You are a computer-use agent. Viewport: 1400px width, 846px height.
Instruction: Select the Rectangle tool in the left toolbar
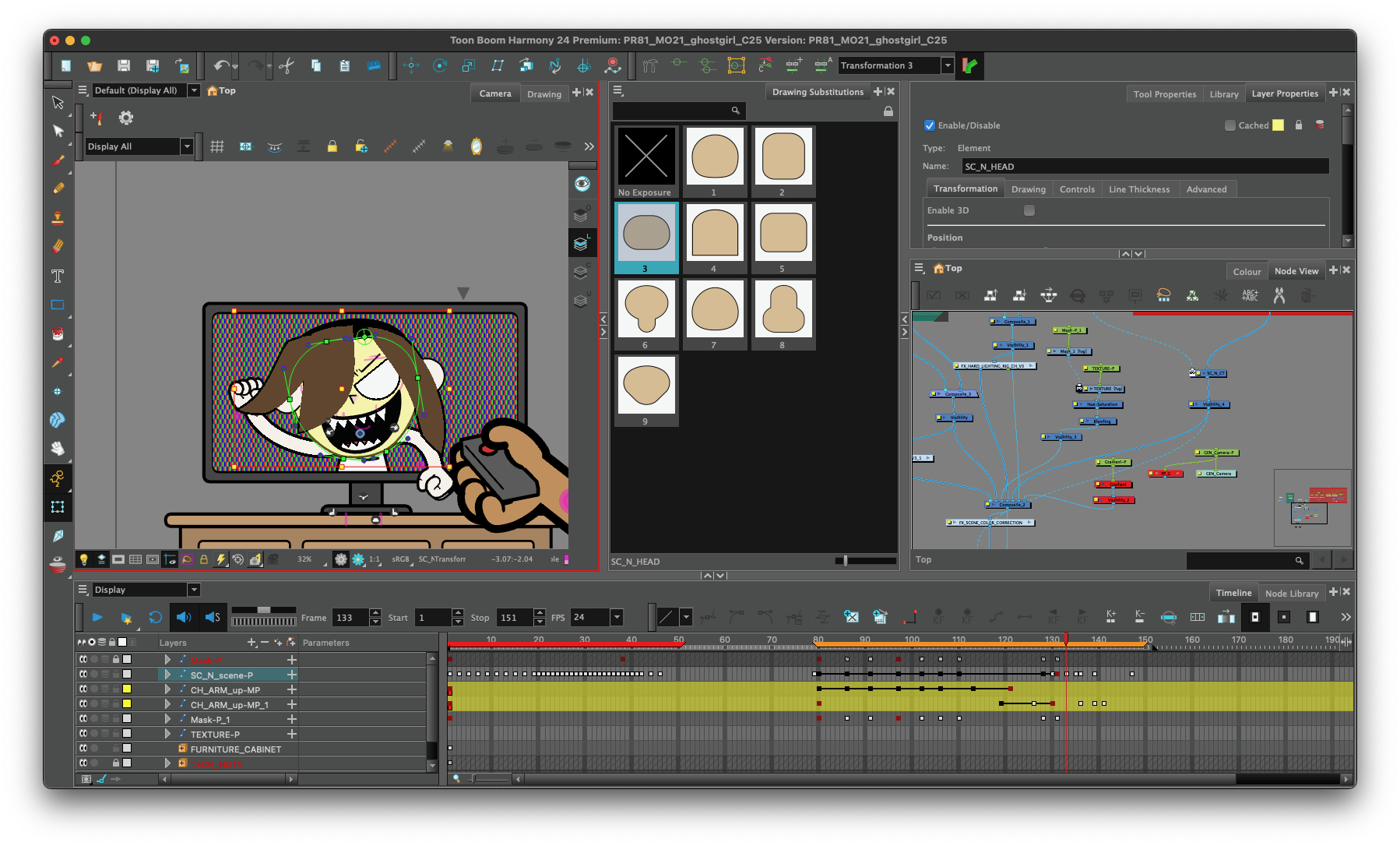click(58, 305)
